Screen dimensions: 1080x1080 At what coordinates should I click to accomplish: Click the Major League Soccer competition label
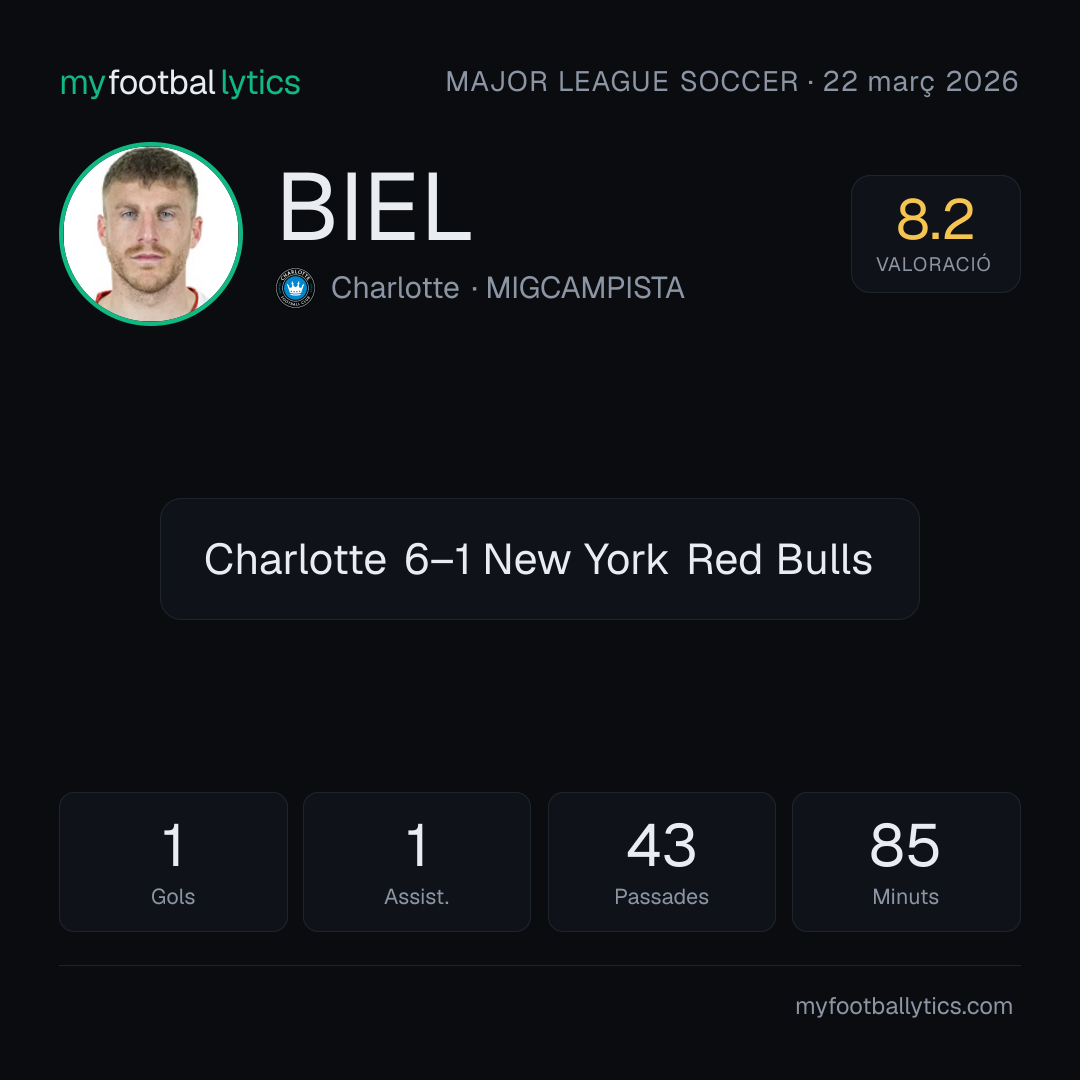click(x=622, y=82)
